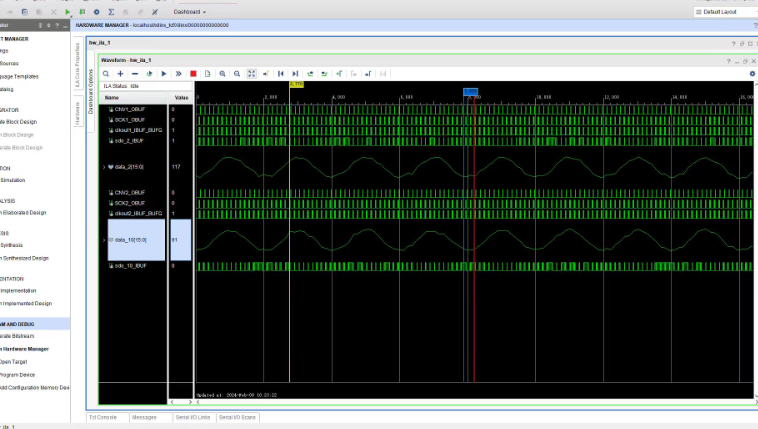The width and height of the screenshot is (758, 429).
Task: Click Generate Bitstream in Flow Navigator
Action: (x=17, y=336)
